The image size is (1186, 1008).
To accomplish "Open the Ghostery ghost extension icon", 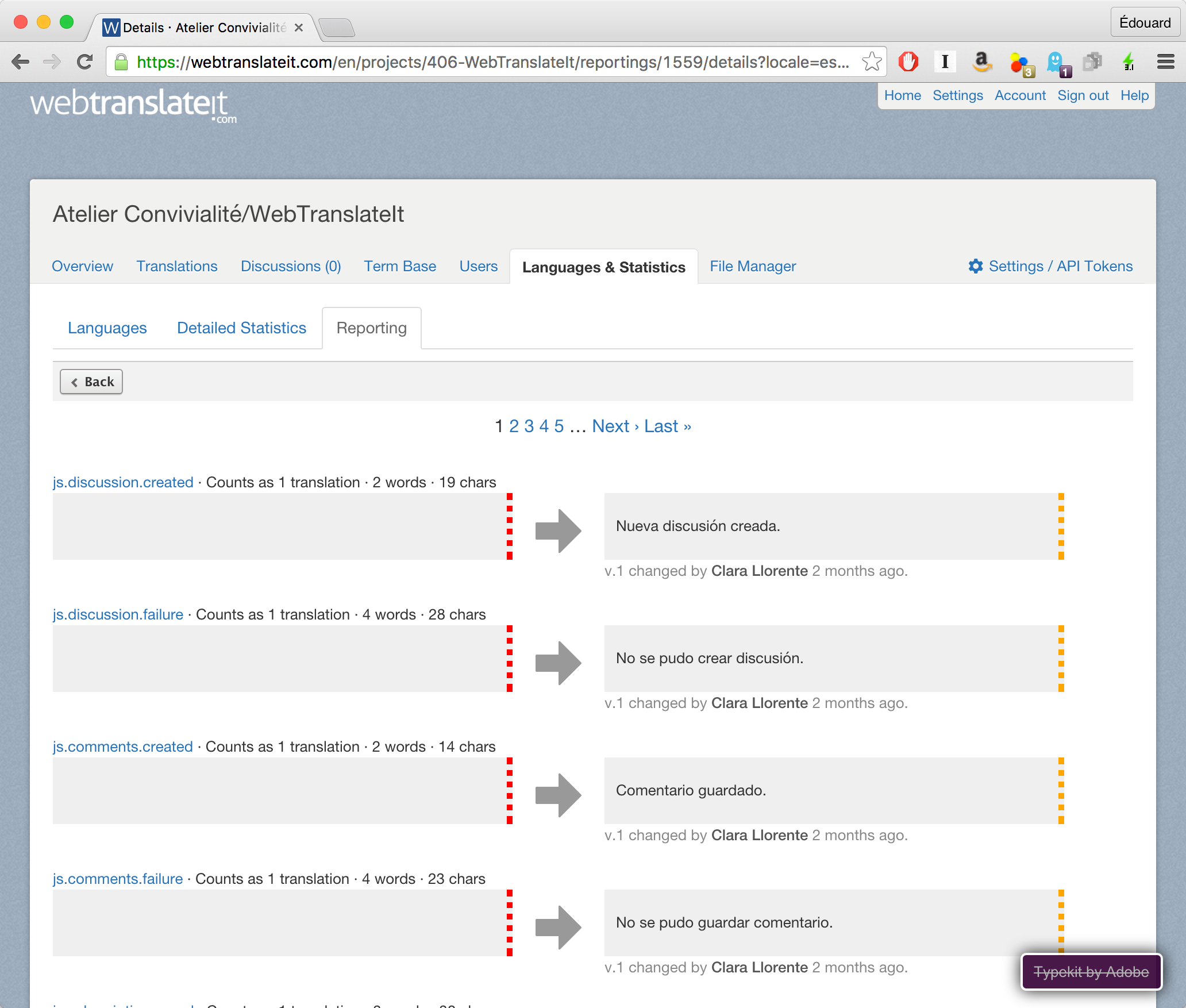I will click(x=1056, y=61).
